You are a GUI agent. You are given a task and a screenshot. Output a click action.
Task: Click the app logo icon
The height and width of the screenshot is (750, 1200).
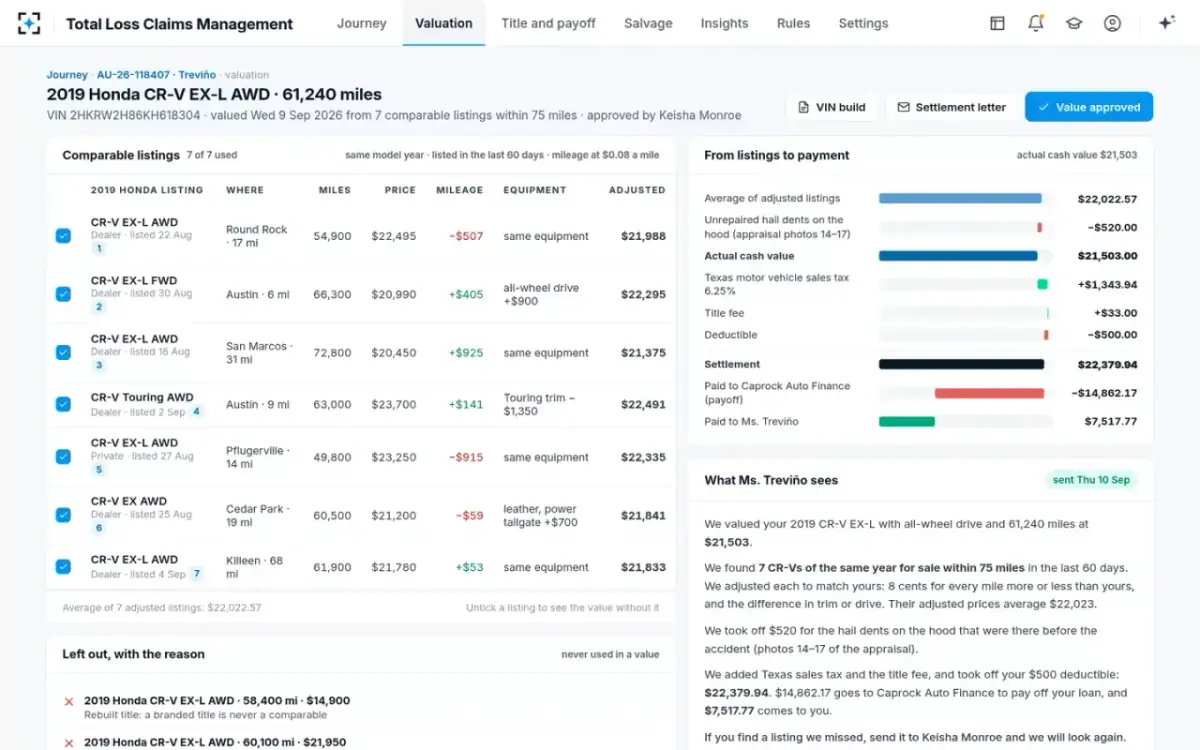pos(29,23)
